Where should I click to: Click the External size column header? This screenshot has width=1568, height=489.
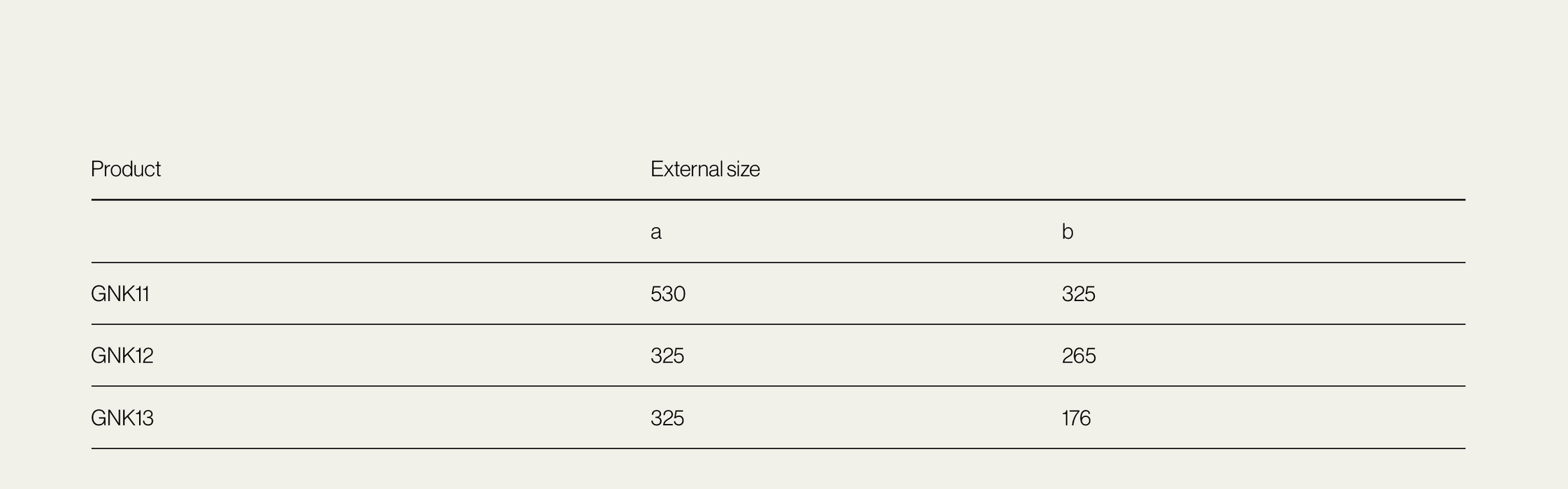pos(704,169)
